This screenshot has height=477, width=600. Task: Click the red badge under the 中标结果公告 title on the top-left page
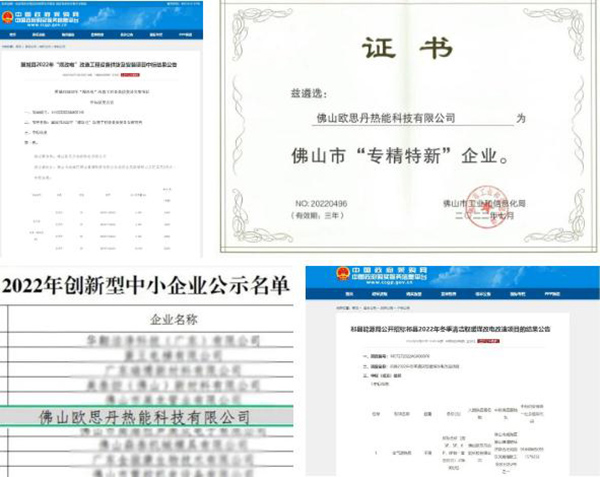(130, 75)
